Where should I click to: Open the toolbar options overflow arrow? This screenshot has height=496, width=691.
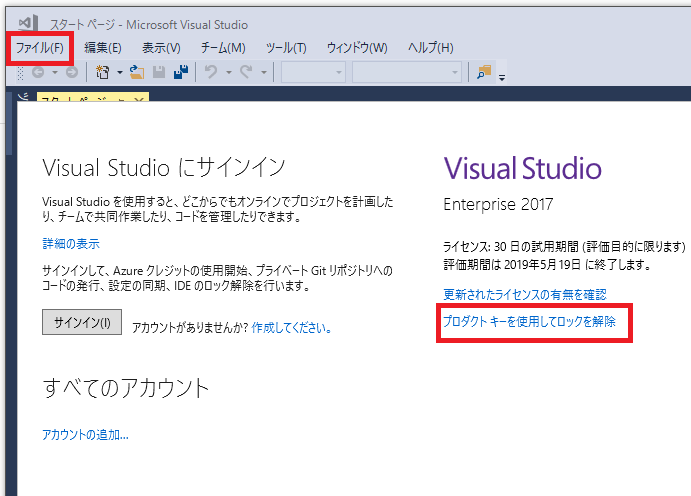pos(502,78)
